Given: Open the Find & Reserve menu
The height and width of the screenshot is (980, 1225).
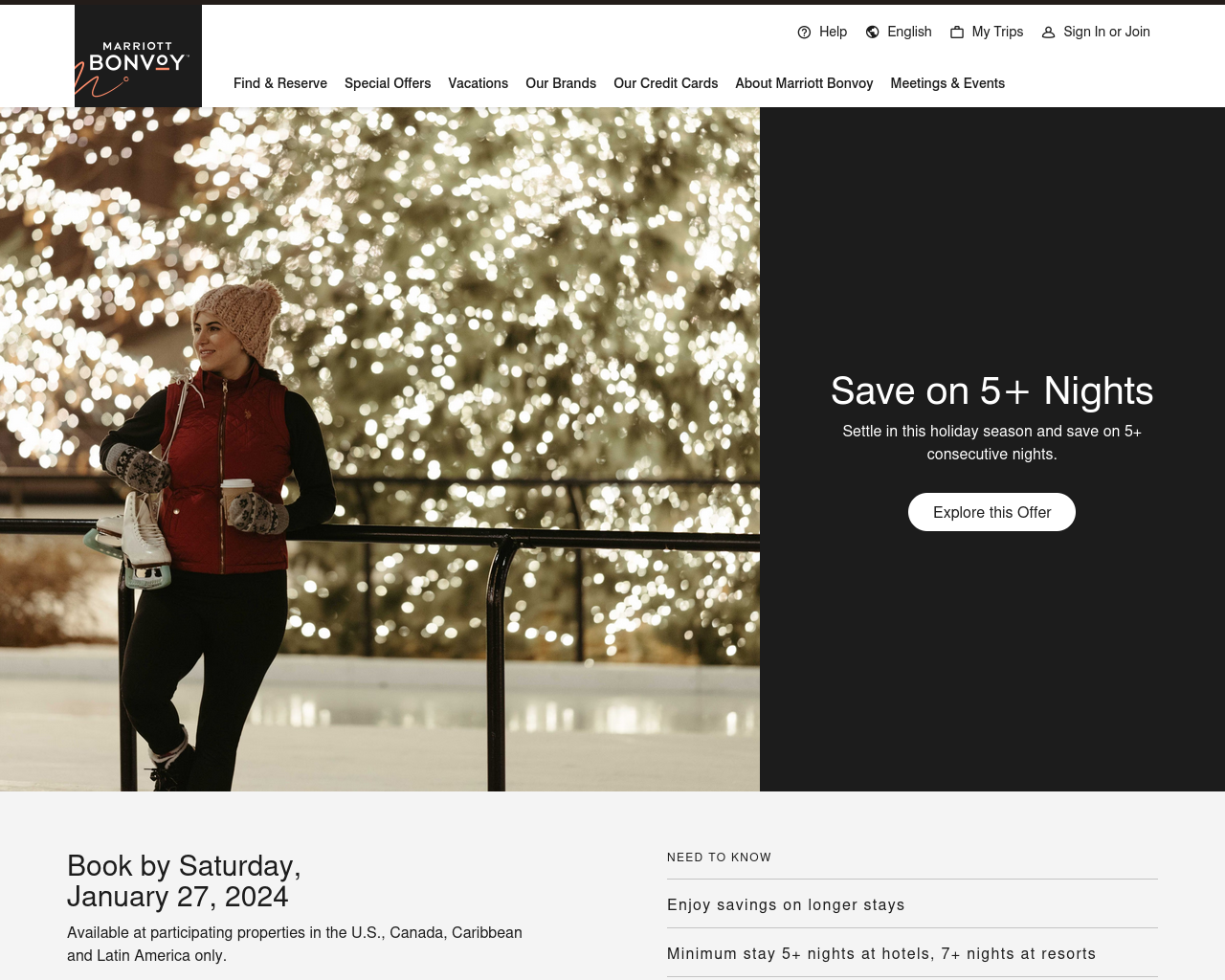Looking at the screenshot, I should (280, 83).
